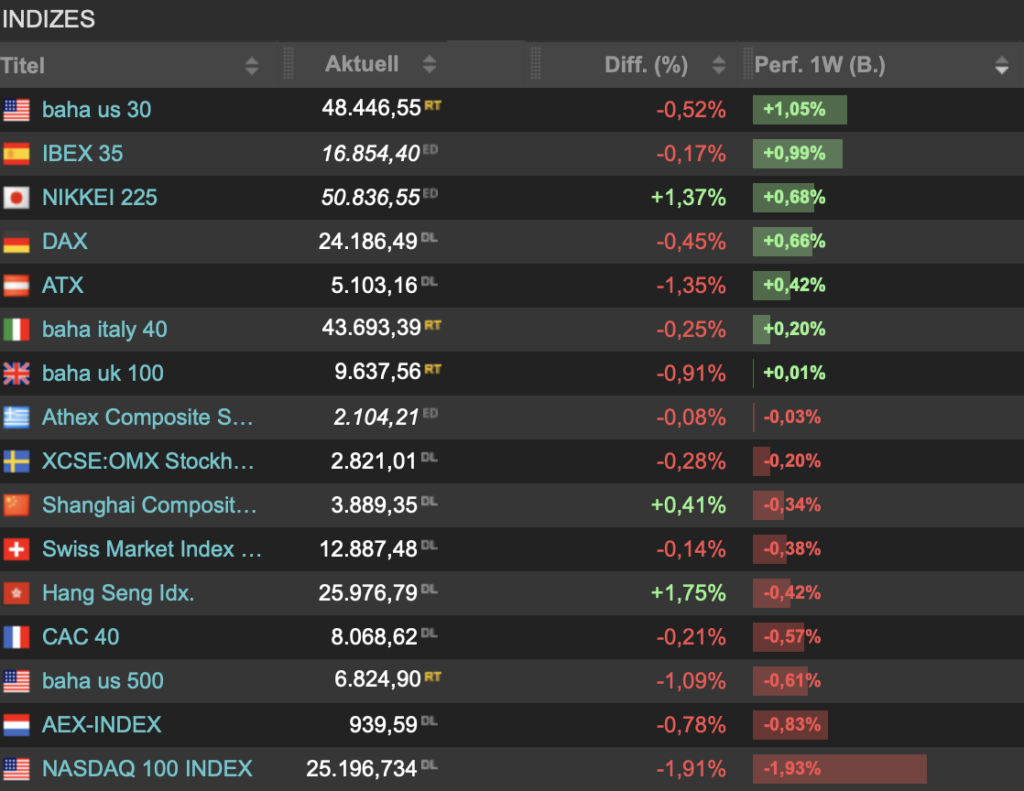This screenshot has height=791, width=1024.
Task: Click the green performance bar for baha us 30
Action: (798, 110)
